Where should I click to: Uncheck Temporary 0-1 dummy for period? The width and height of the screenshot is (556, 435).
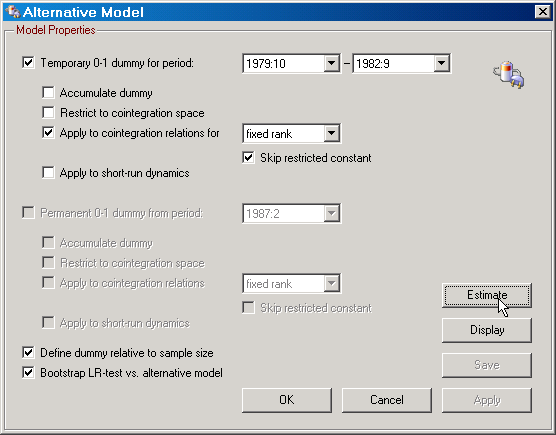[x=28, y=63]
